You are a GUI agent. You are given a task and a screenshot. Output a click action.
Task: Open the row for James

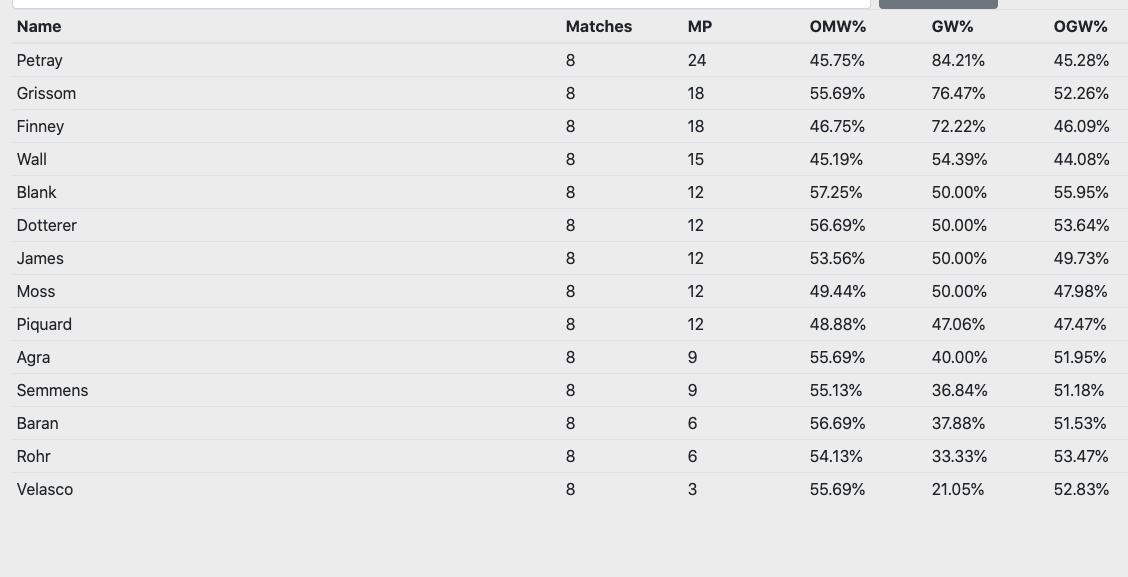point(40,258)
